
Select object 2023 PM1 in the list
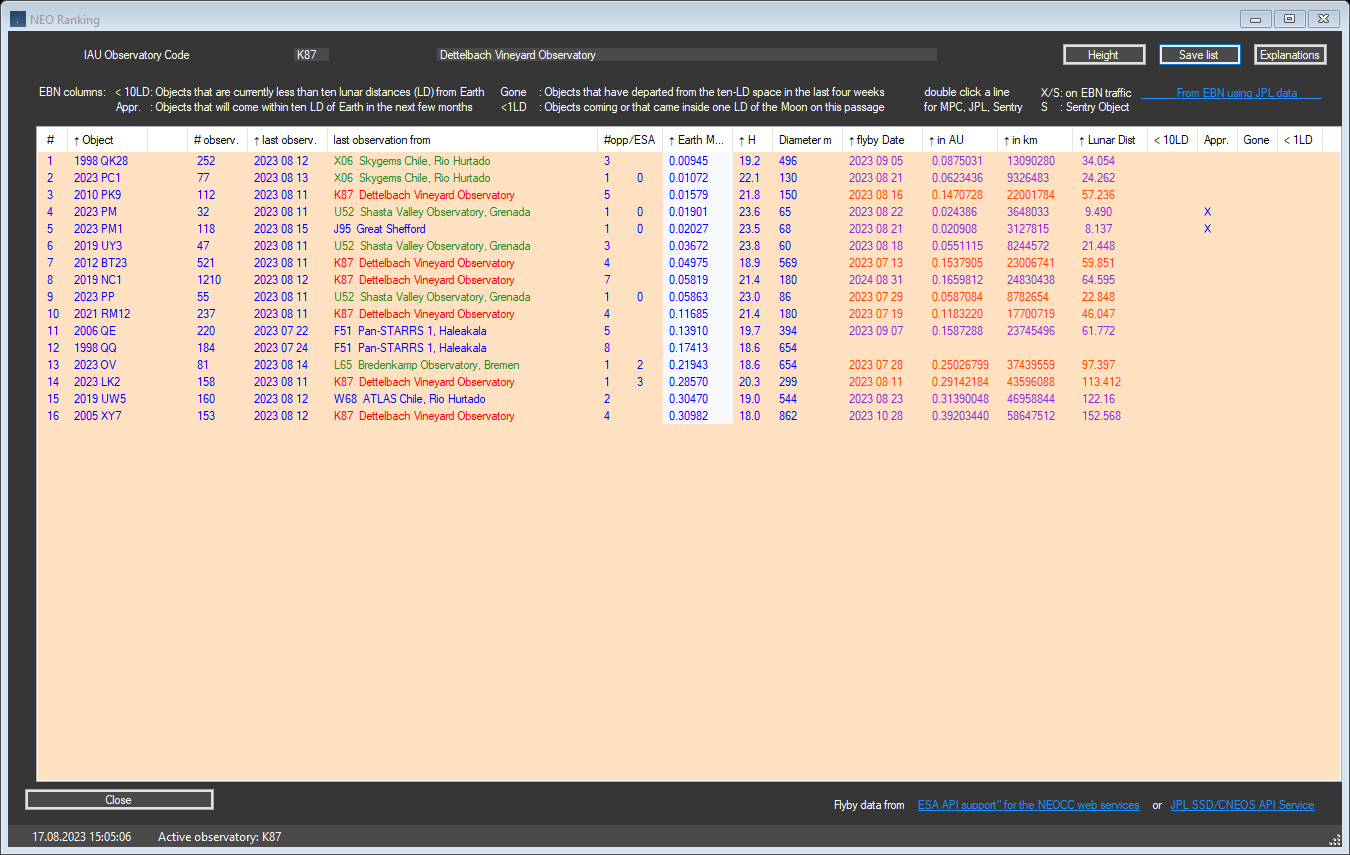(98, 229)
